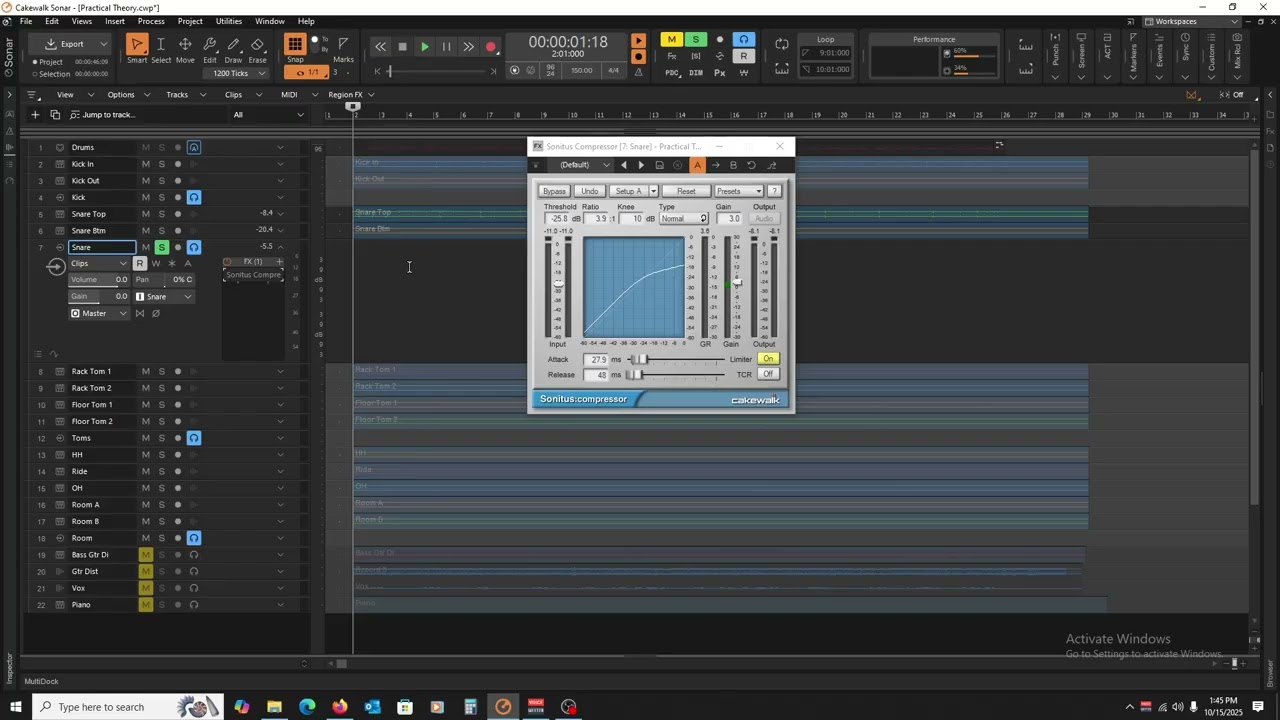Unsolo the Snare track

(161, 247)
